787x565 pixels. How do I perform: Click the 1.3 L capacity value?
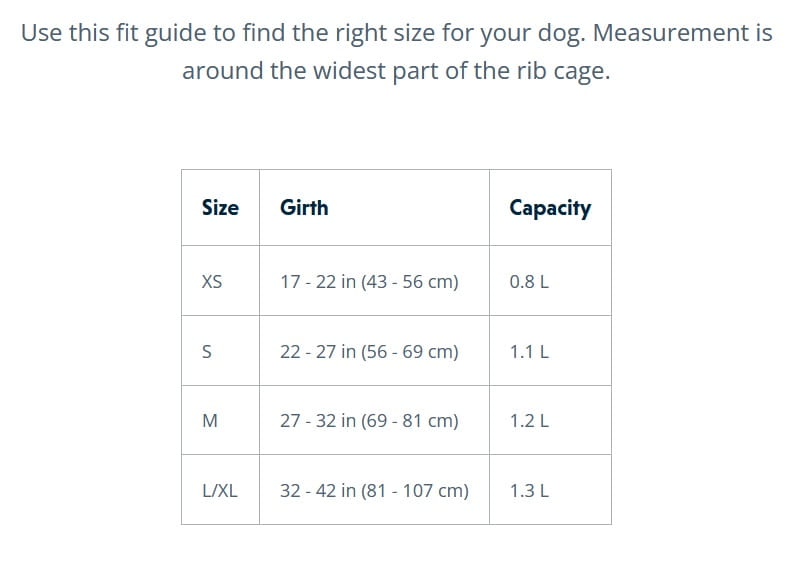(x=529, y=491)
